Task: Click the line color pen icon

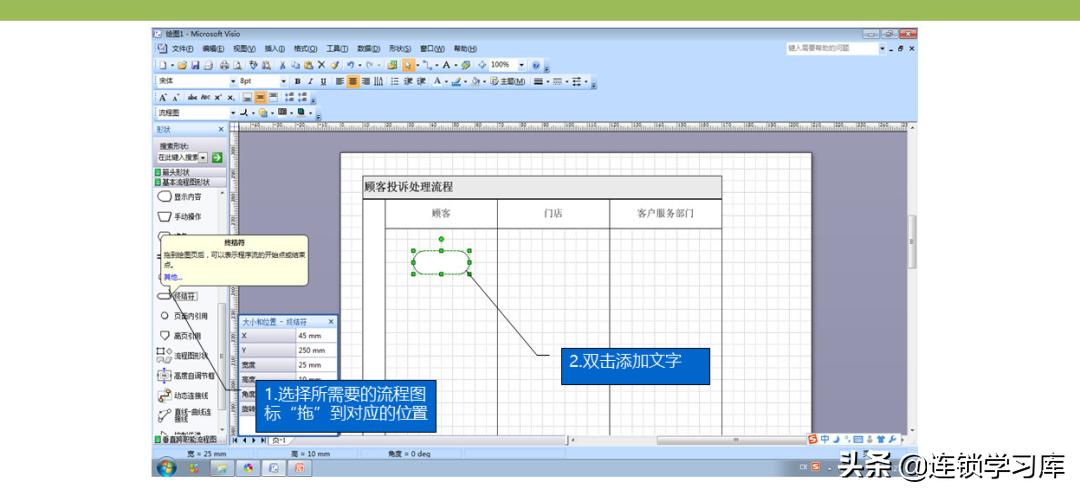Action: (x=457, y=81)
